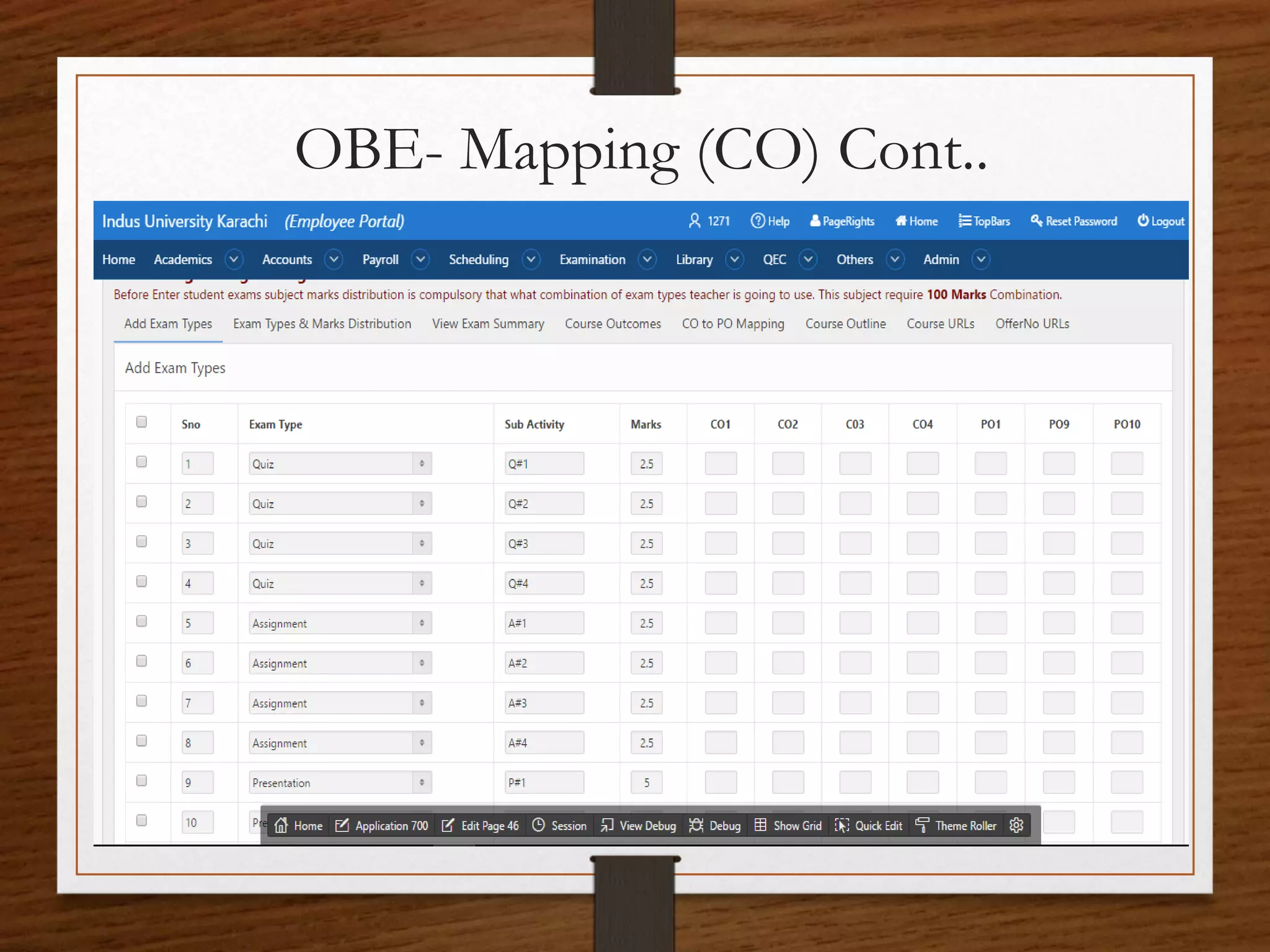This screenshot has height=952, width=1270.
Task: Check the row 4 Quiz Q#4 checkbox
Action: pos(141,581)
